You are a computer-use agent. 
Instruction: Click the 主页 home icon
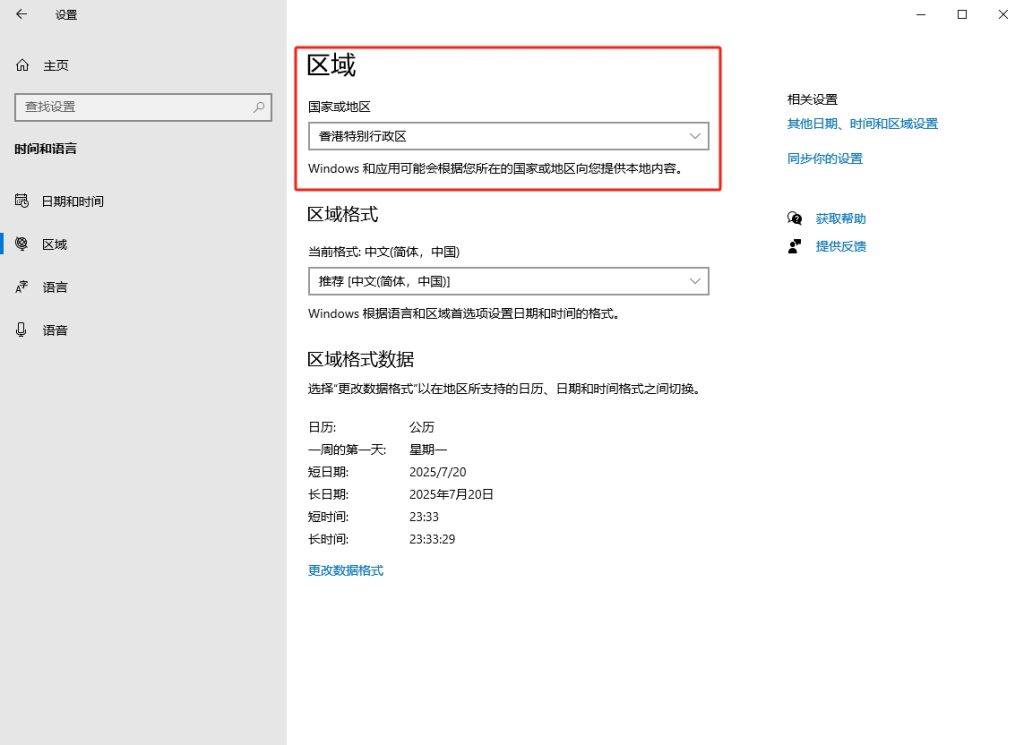tap(22, 65)
